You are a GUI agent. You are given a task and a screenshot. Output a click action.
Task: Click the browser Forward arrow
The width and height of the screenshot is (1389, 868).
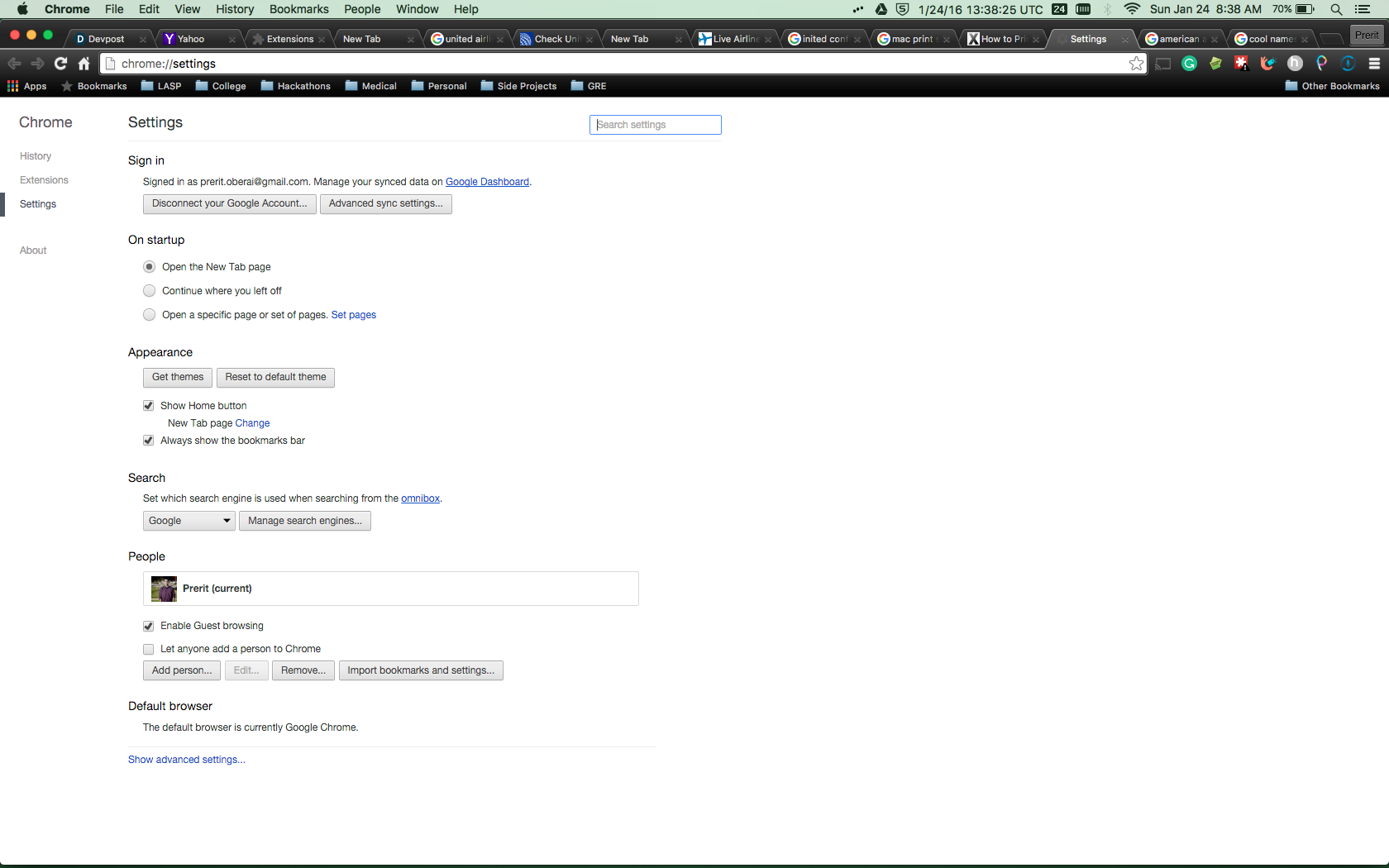point(37,64)
